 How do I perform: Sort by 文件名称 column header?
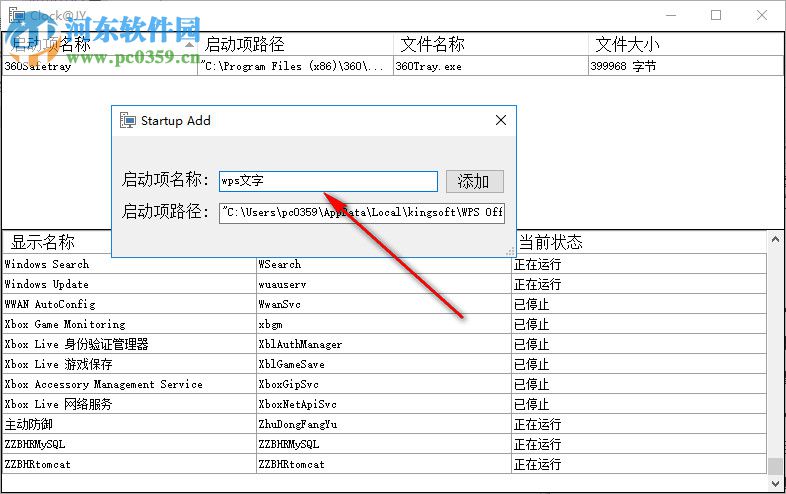(490, 44)
